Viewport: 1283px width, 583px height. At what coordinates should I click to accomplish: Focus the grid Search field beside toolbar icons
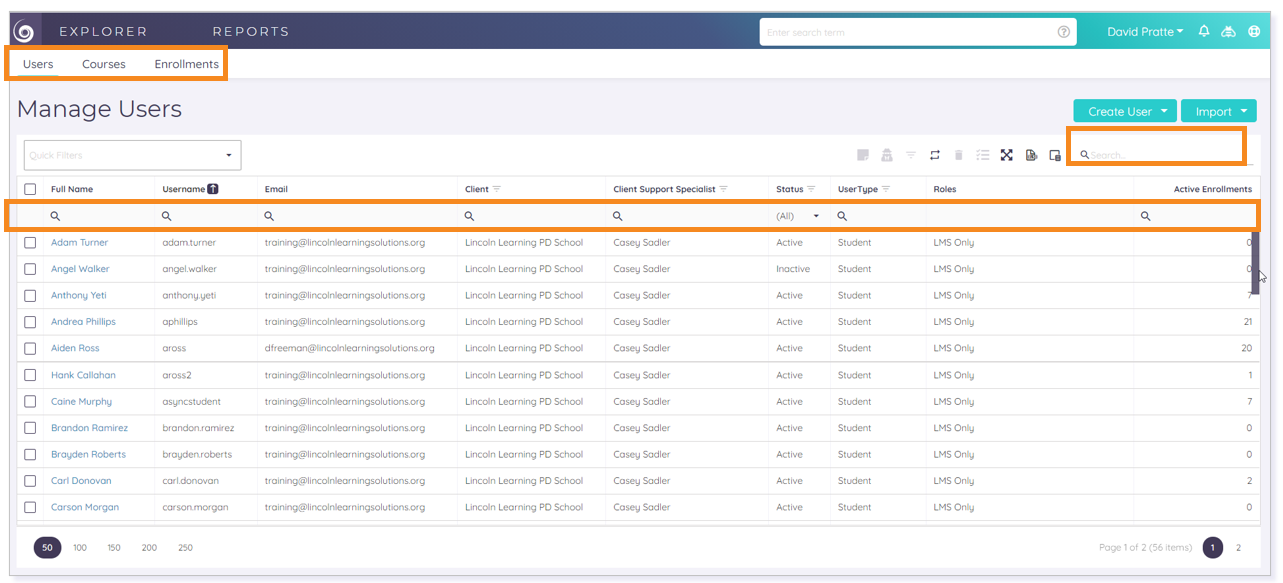pos(1166,155)
